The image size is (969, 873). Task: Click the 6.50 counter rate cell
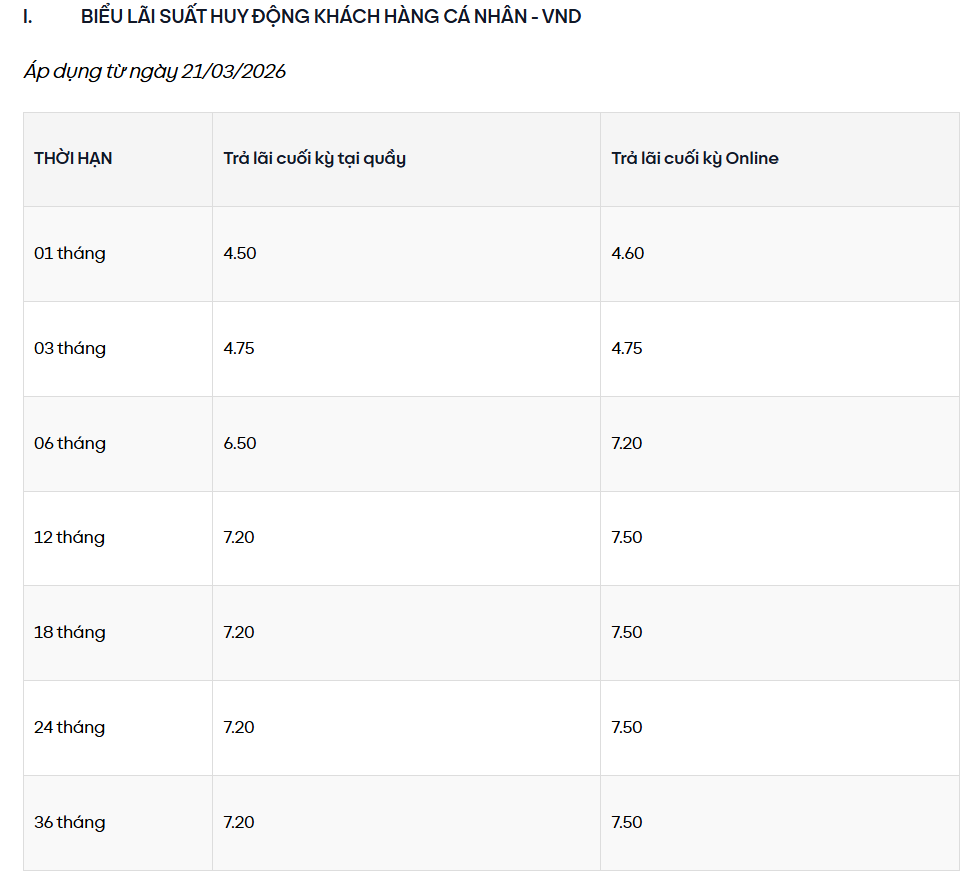[240, 443]
